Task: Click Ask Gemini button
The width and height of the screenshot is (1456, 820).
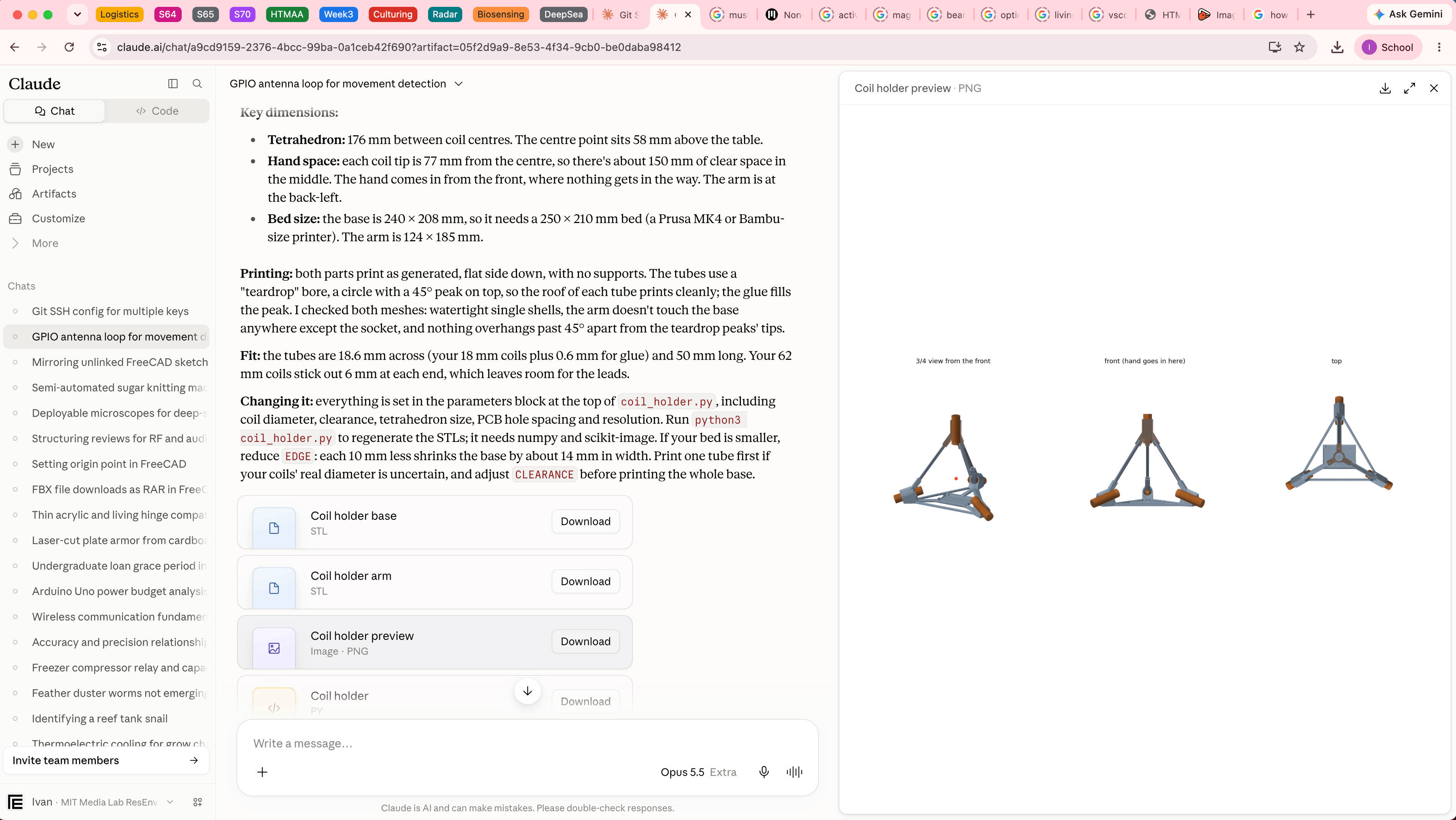Action: (x=1408, y=15)
